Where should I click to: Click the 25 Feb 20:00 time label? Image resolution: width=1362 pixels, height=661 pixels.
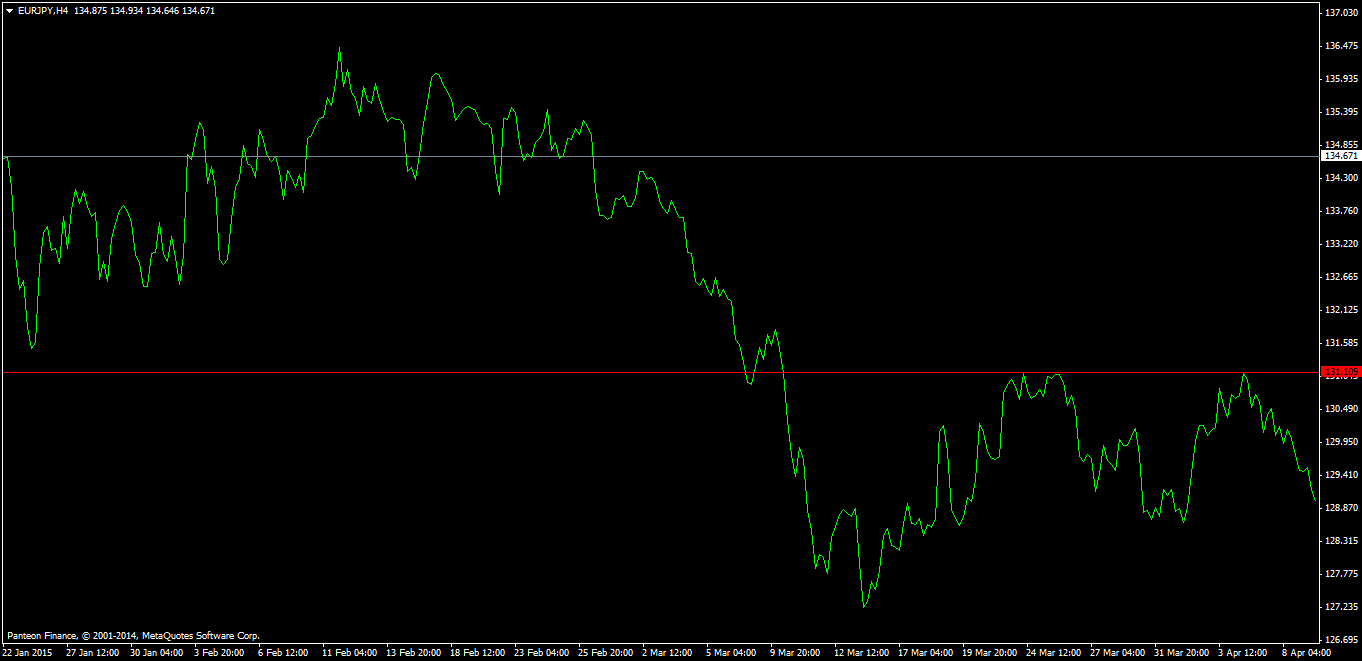pyautogui.click(x=605, y=653)
